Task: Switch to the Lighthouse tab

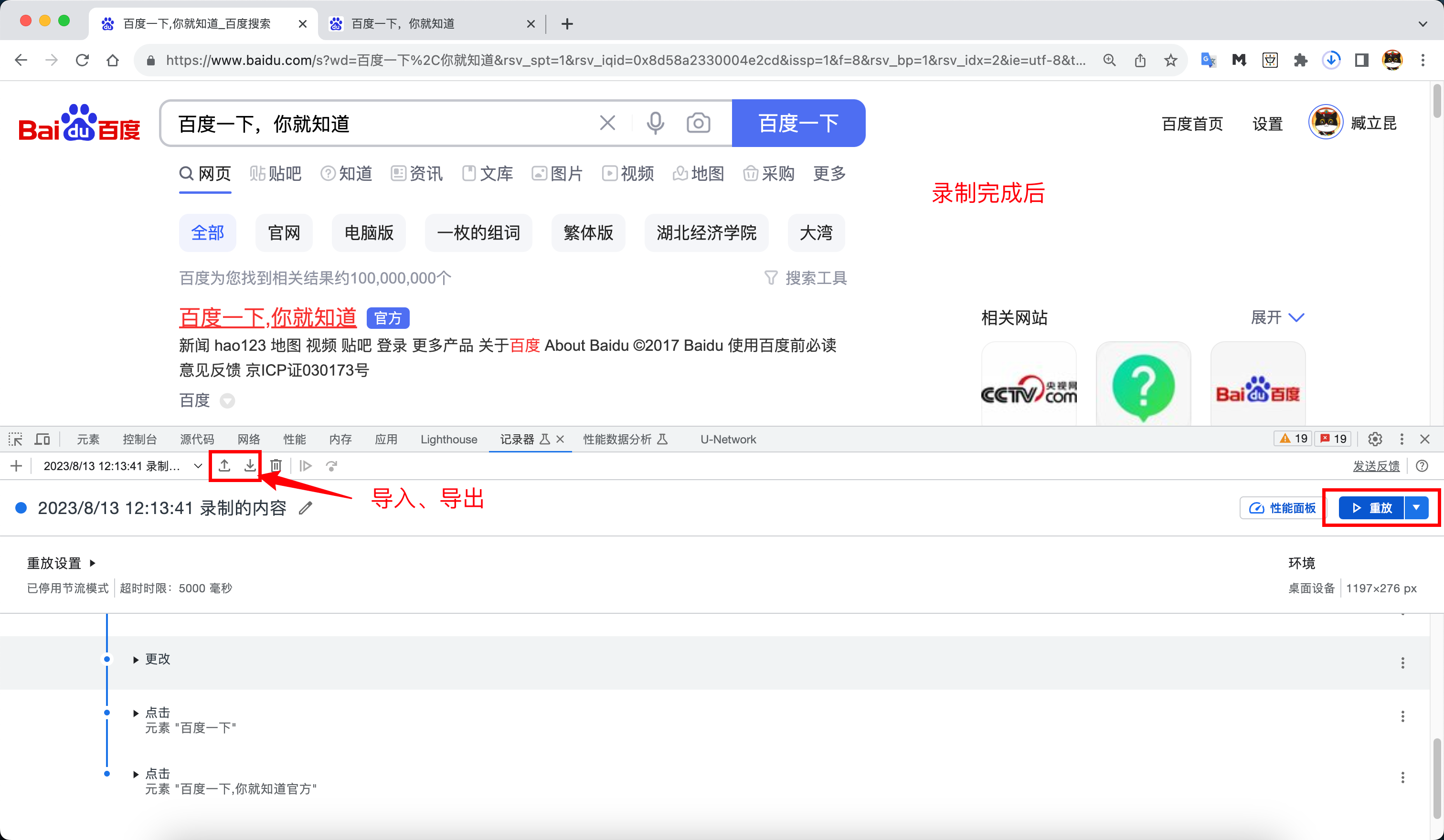Action: (x=449, y=439)
